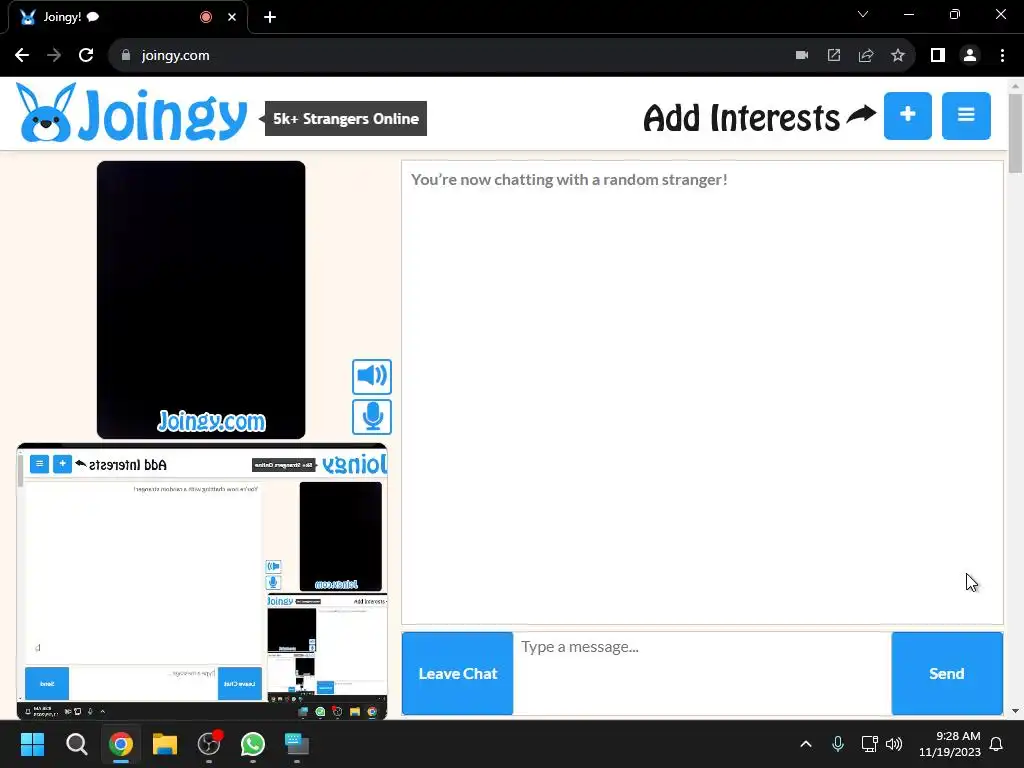Share this page icon
The image size is (1024, 768).
pos(866,56)
